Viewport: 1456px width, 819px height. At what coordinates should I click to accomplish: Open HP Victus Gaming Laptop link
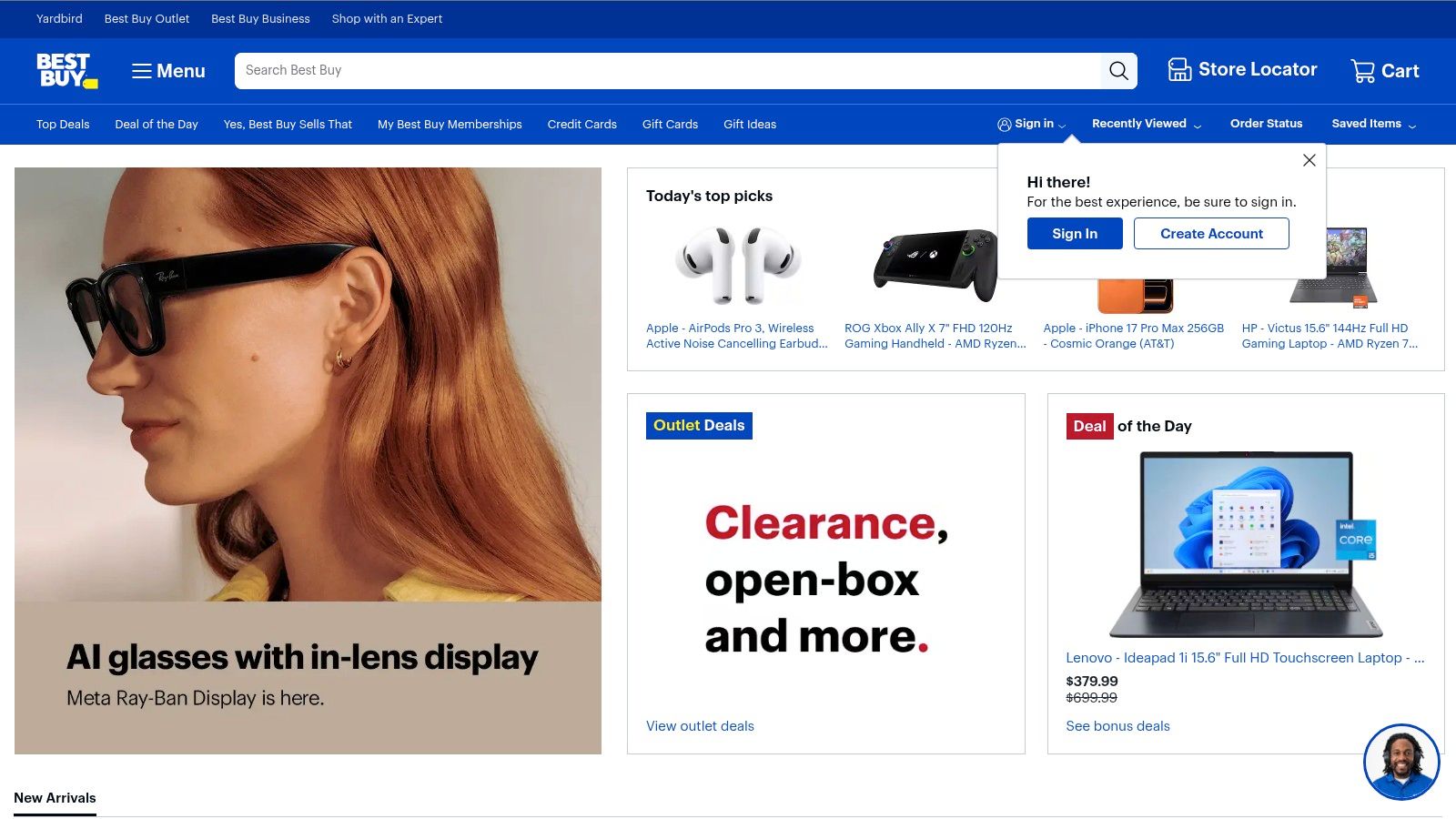point(1330,336)
